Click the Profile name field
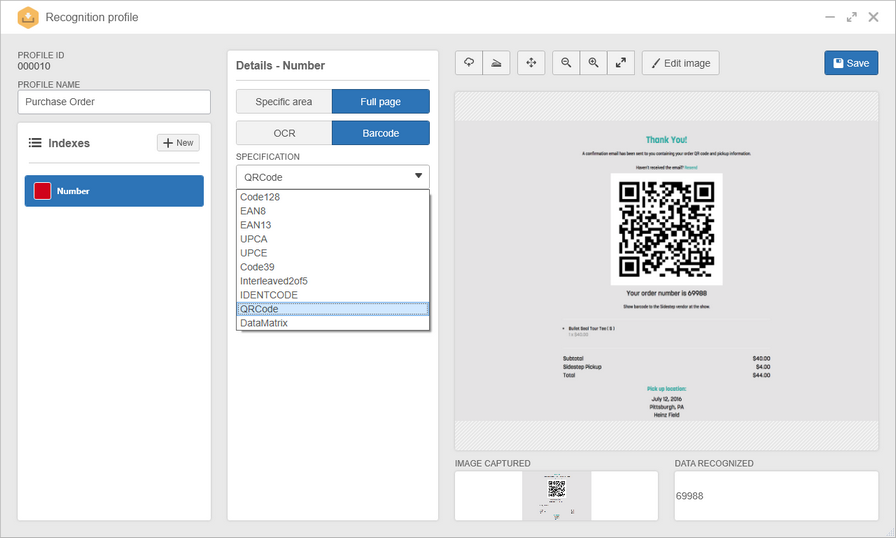This screenshot has height=538, width=896. 114,102
